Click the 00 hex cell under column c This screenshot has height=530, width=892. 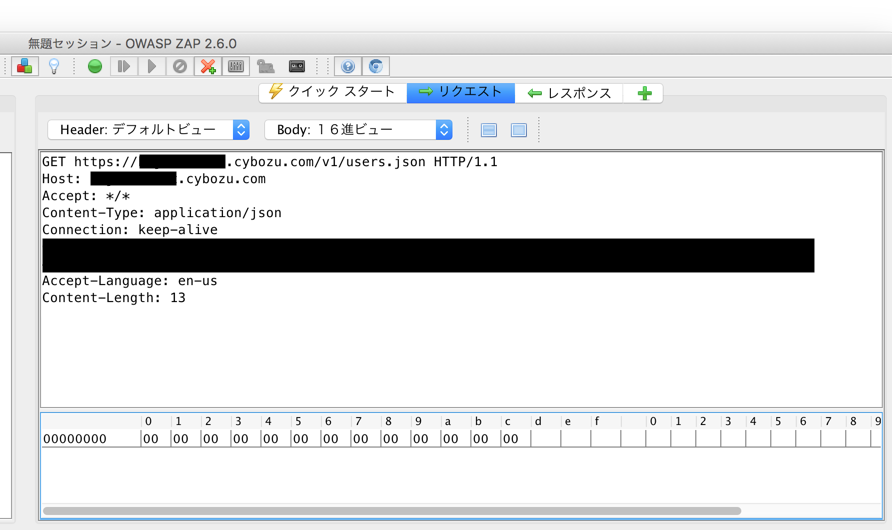point(511,438)
